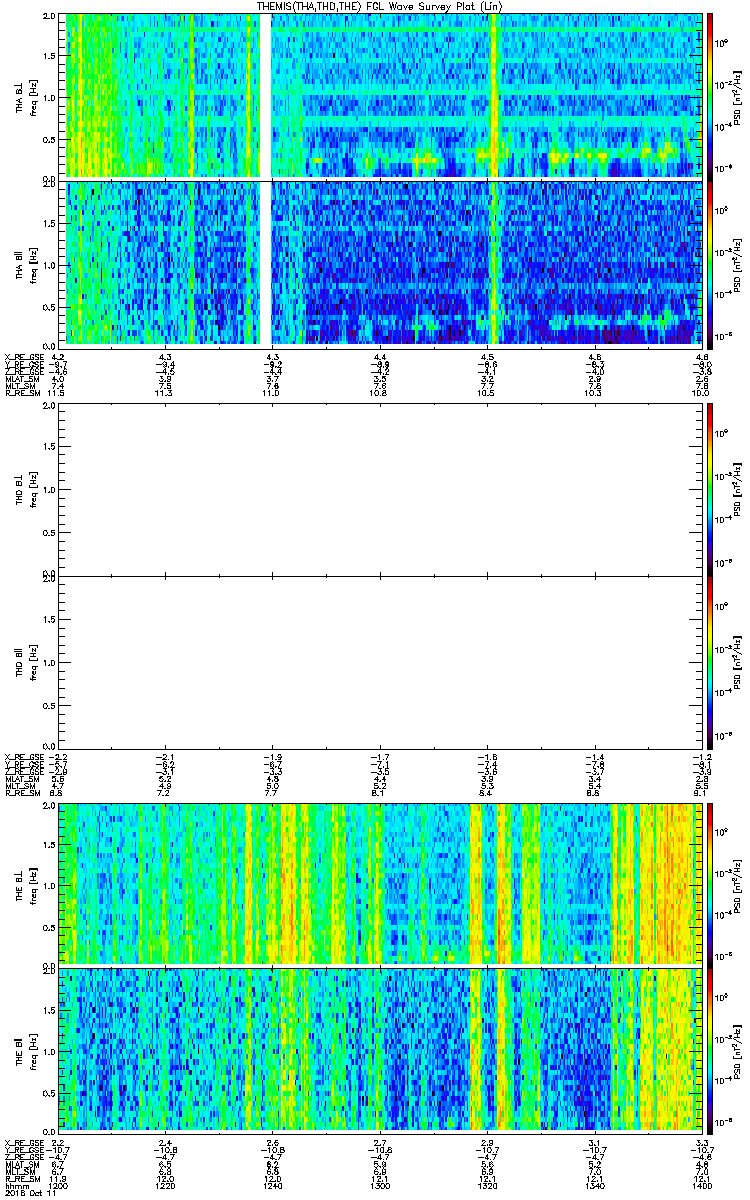Click the "THD BII freq [Hz]" axis label
The height and width of the screenshot is (1200, 750).
coord(27,663)
